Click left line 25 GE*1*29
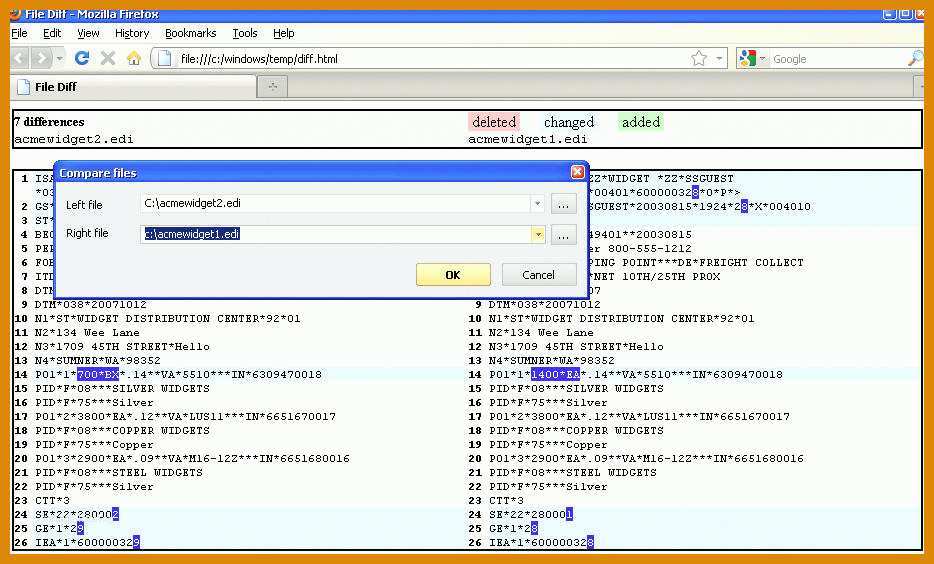 [x=59, y=528]
